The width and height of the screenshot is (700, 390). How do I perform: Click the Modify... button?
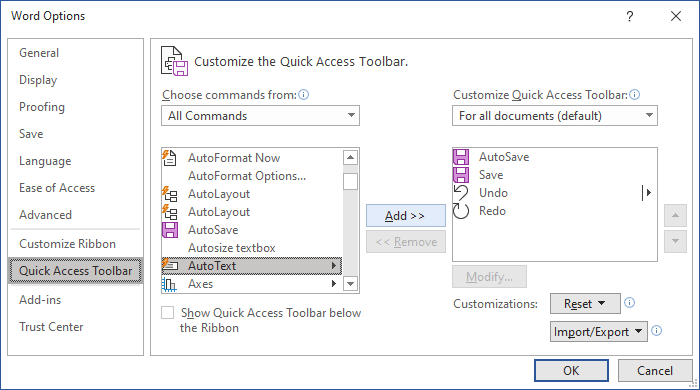click(x=489, y=277)
